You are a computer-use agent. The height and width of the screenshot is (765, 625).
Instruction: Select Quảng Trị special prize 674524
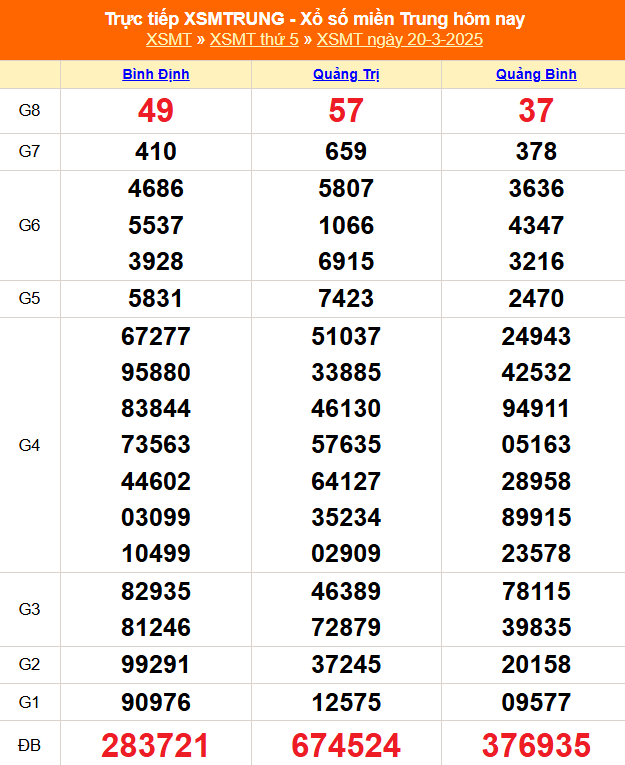346,745
